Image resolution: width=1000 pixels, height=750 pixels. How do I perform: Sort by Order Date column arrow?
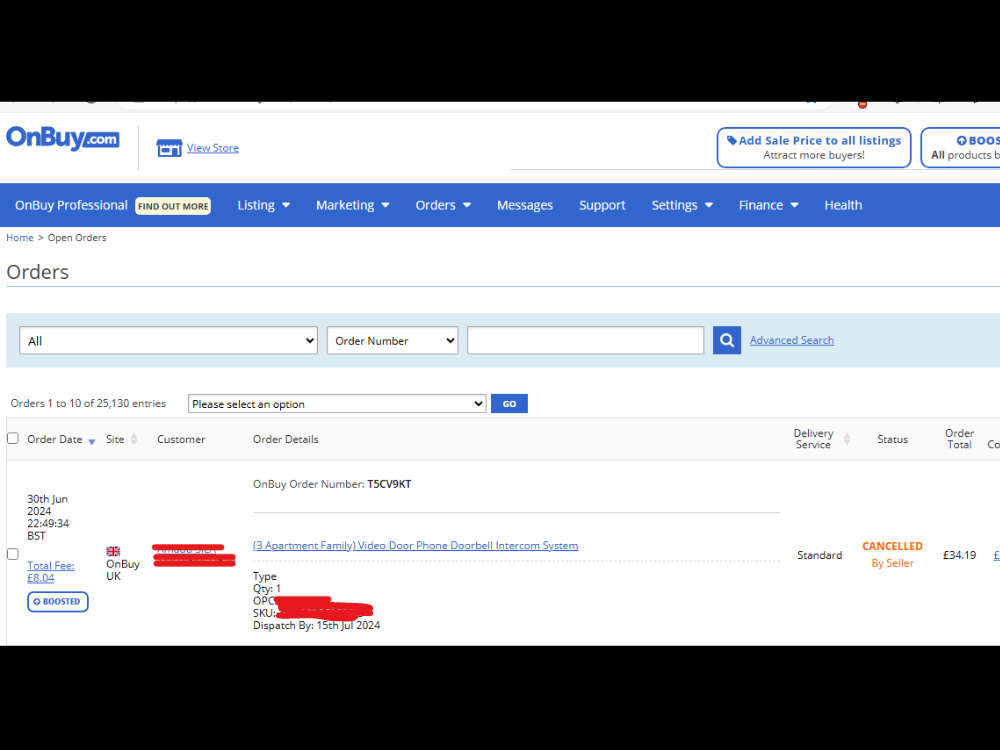tap(92, 441)
